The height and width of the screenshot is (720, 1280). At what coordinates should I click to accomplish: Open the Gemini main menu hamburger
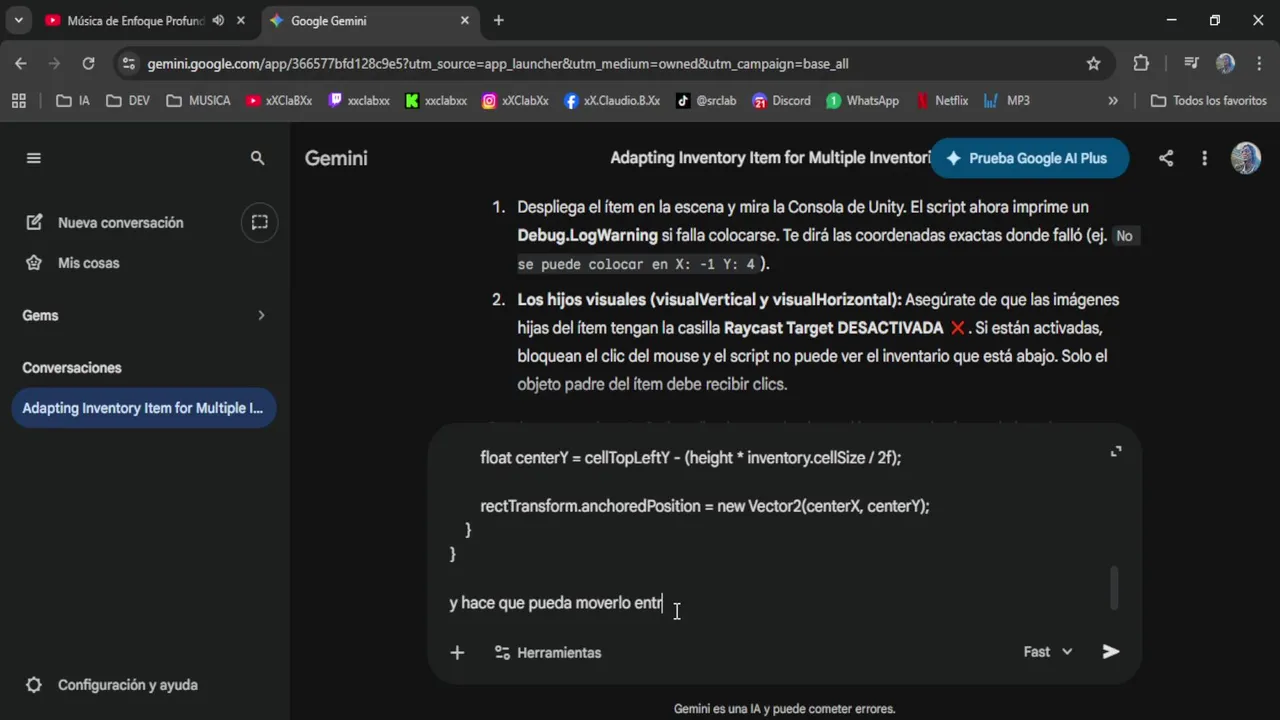pos(34,158)
